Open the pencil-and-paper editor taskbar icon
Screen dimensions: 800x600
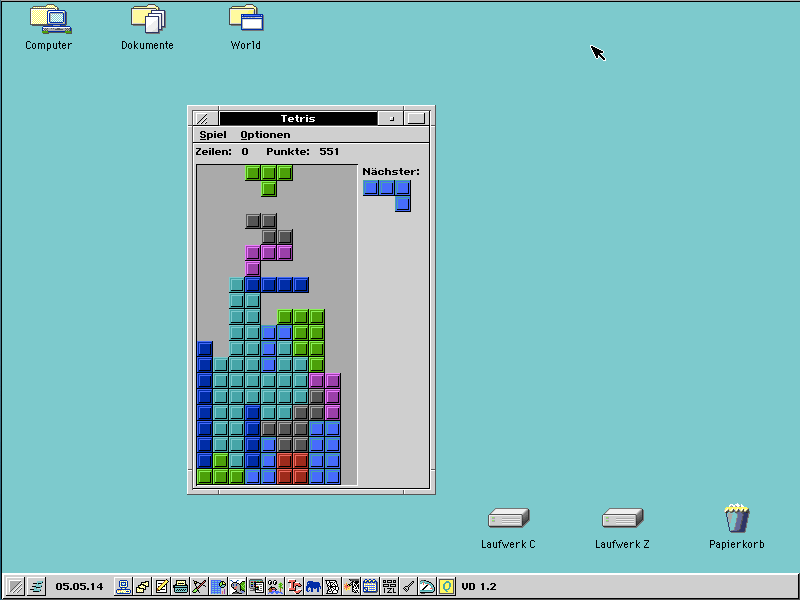(160, 587)
